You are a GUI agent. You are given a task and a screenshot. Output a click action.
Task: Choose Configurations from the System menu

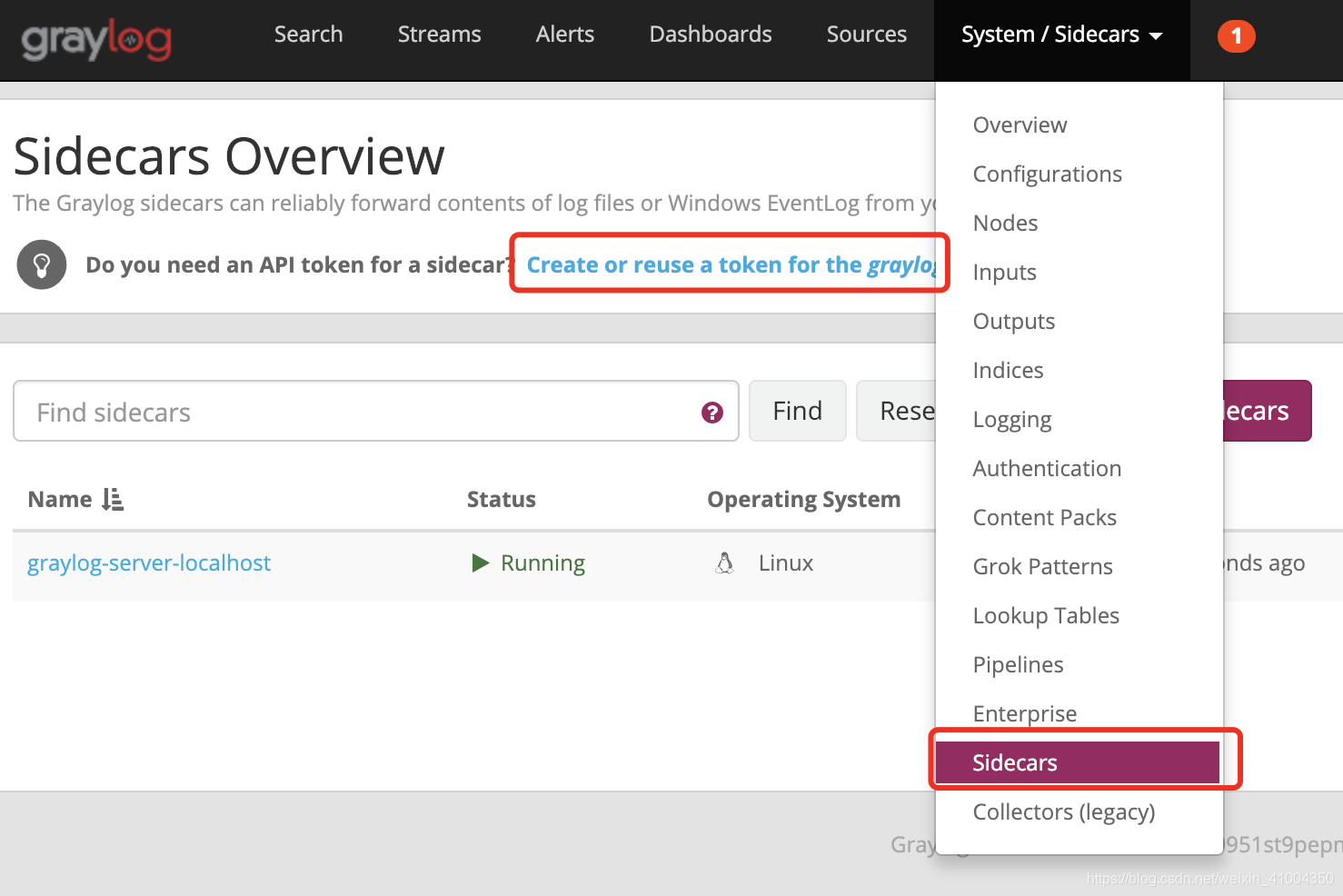tap(1047, 174)
